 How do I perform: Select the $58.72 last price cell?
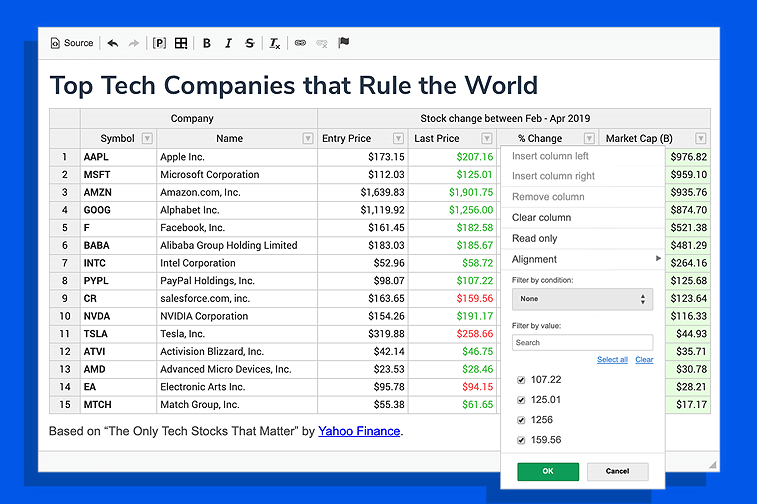click(x=452, y=263)
